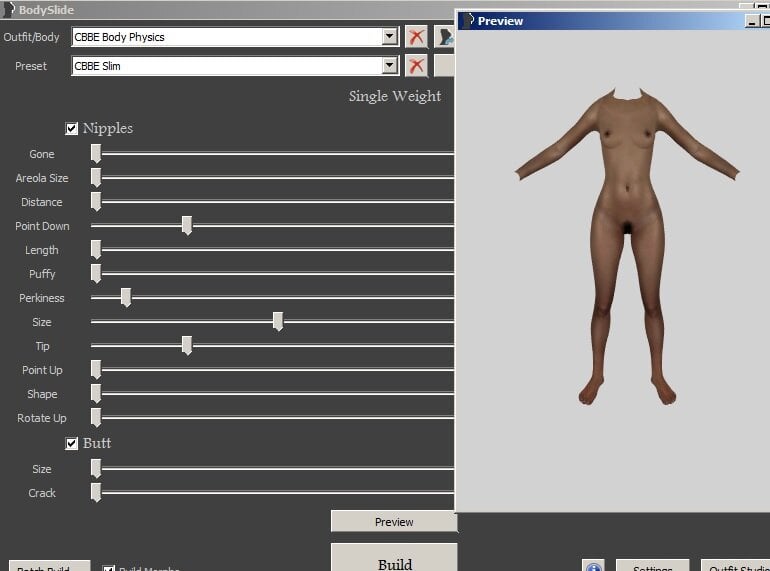
Task: Open the blue info icon at bottom
Action: 593,566
